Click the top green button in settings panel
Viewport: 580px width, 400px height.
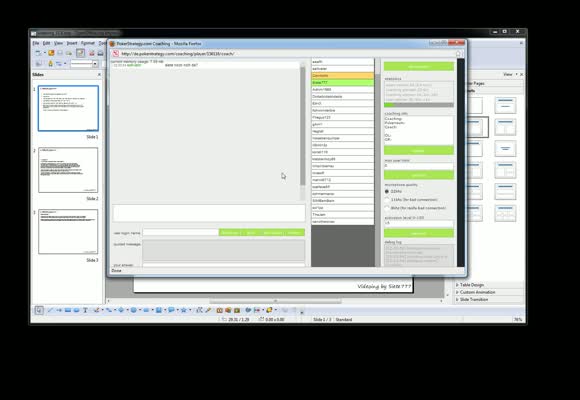point(419,67)
